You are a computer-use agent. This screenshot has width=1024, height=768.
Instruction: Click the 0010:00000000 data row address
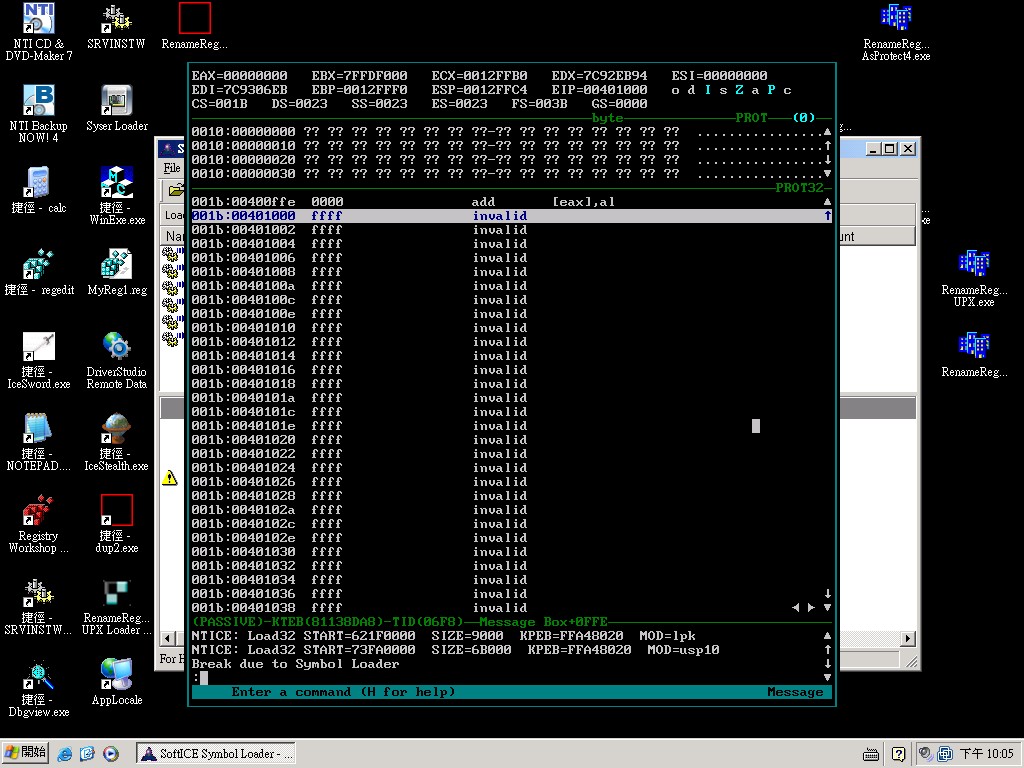pos(243,132)
